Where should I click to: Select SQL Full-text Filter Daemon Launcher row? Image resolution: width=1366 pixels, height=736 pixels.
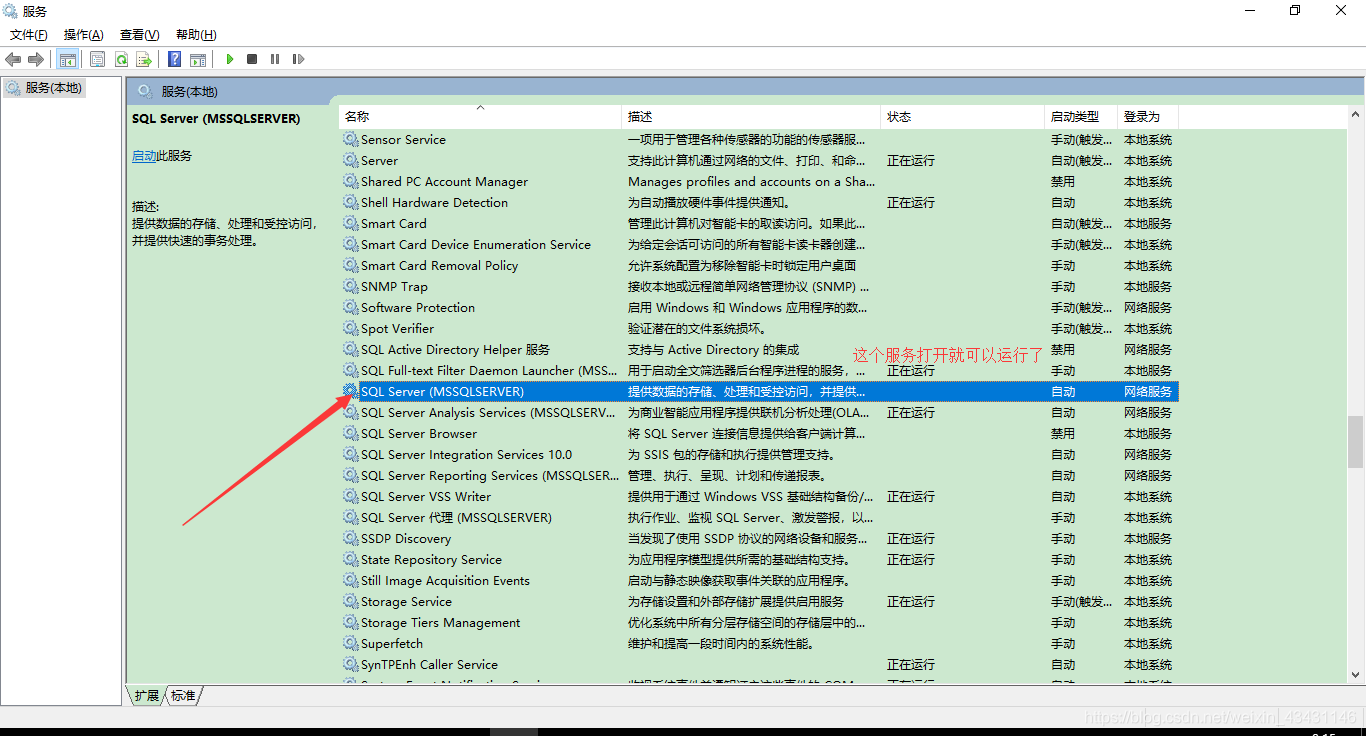[x=759, y=370]
